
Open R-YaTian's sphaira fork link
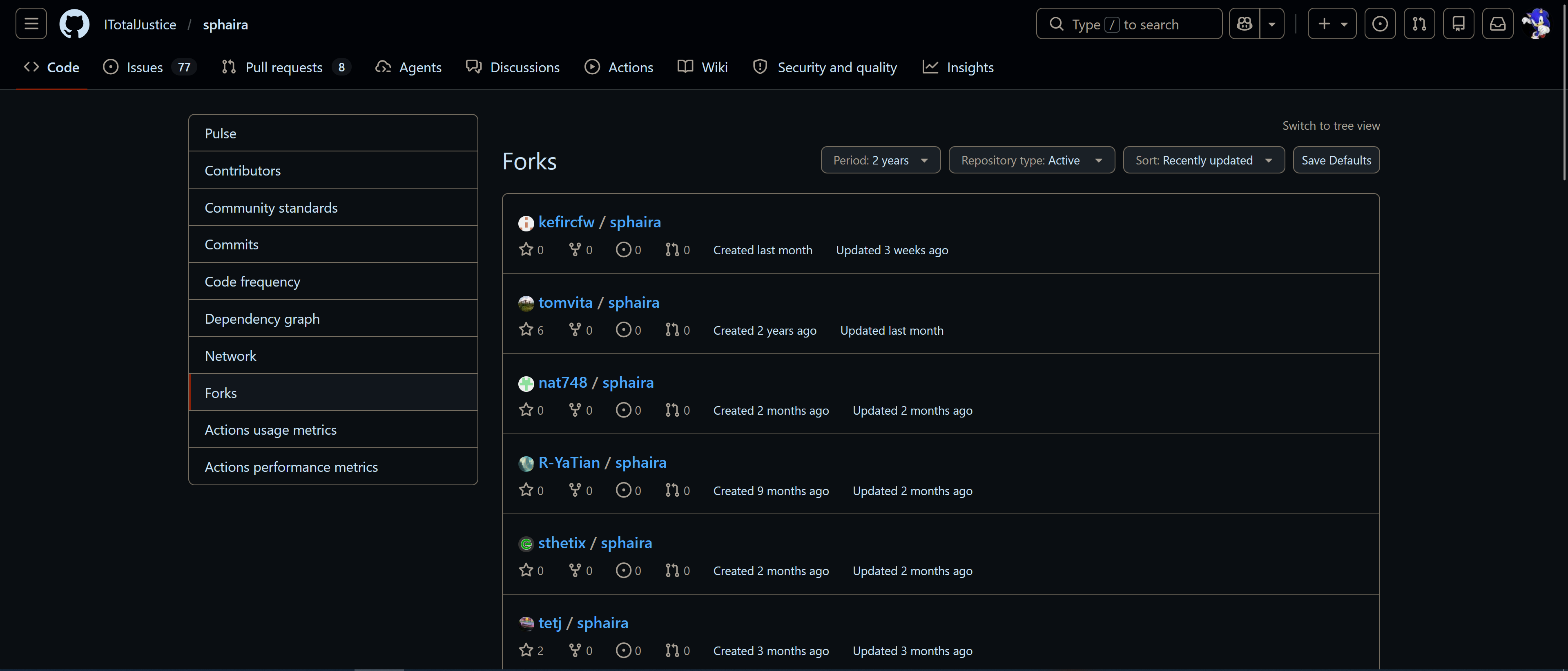click(641, 462)
